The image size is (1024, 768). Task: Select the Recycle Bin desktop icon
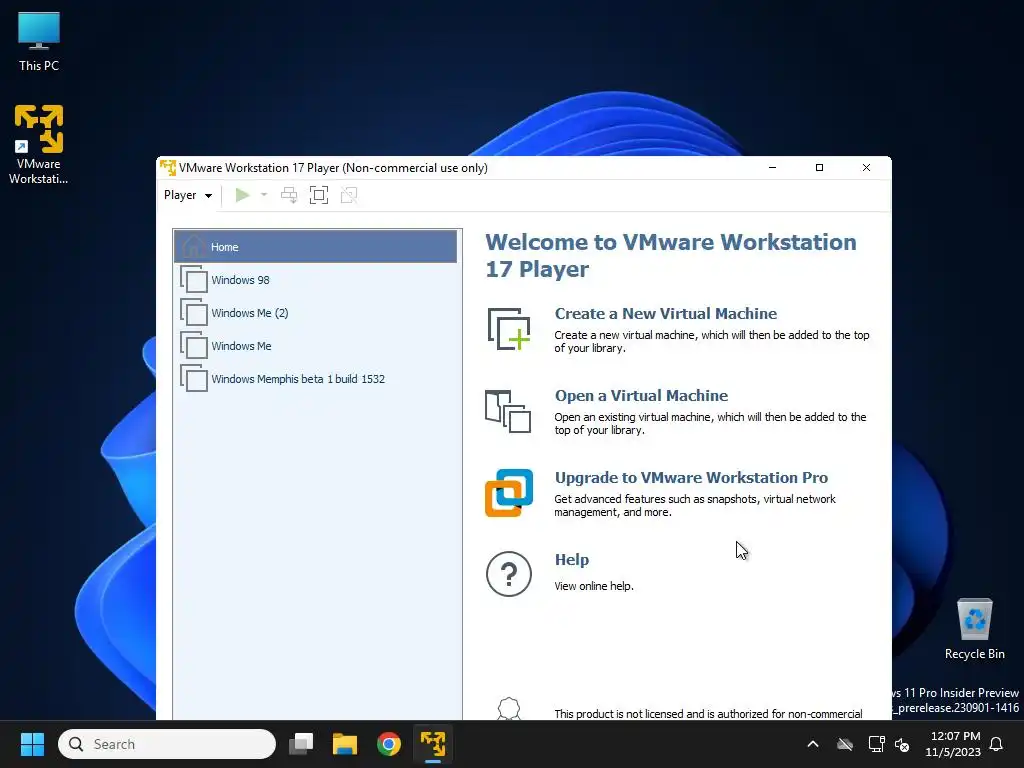pyautogui.click(x=974, y=629)
